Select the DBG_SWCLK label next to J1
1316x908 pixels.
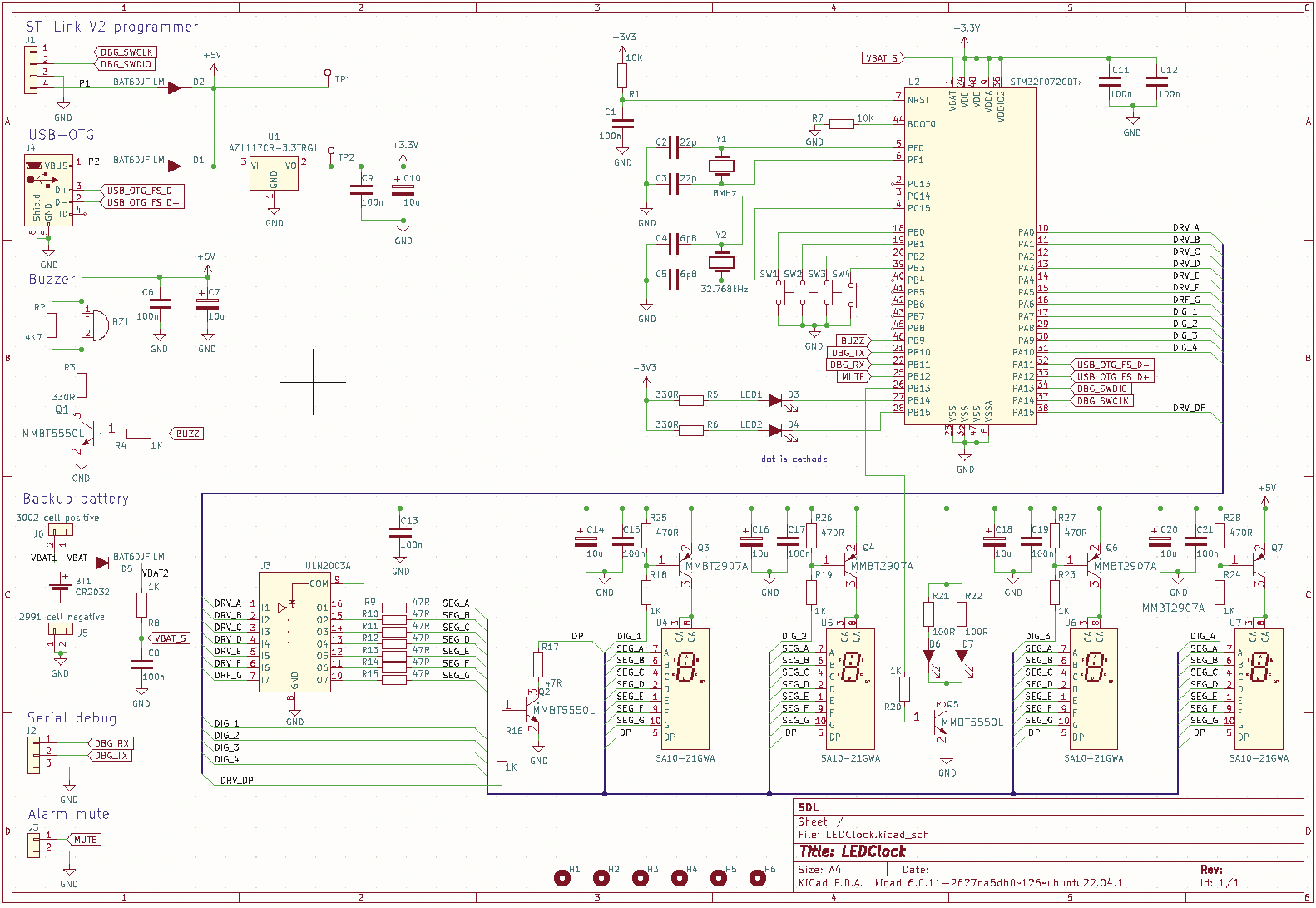[125, 52]
